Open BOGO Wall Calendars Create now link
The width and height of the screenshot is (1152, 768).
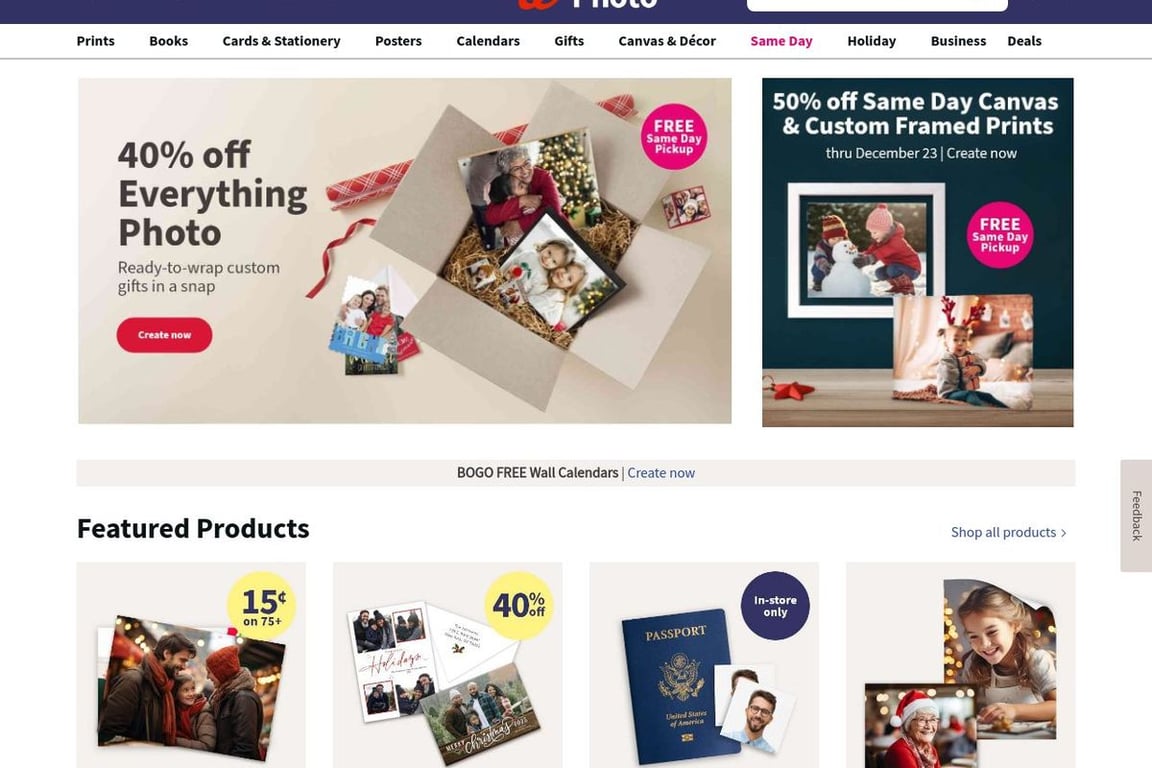point(660,473)
